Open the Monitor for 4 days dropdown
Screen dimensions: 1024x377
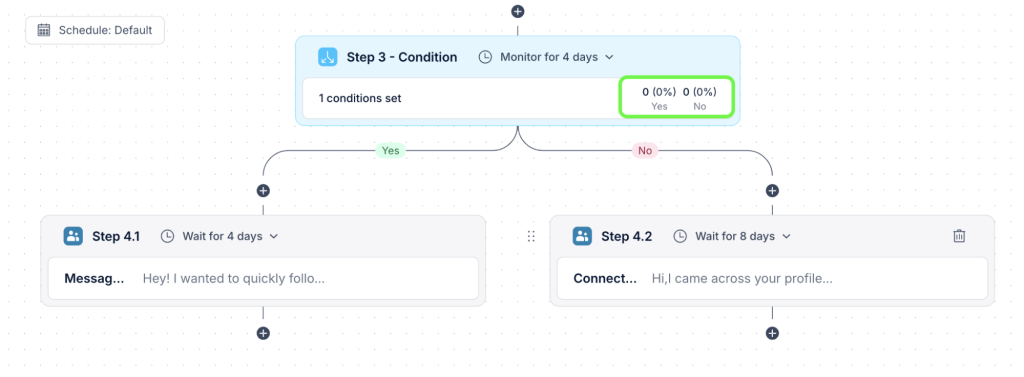point(546,57)
